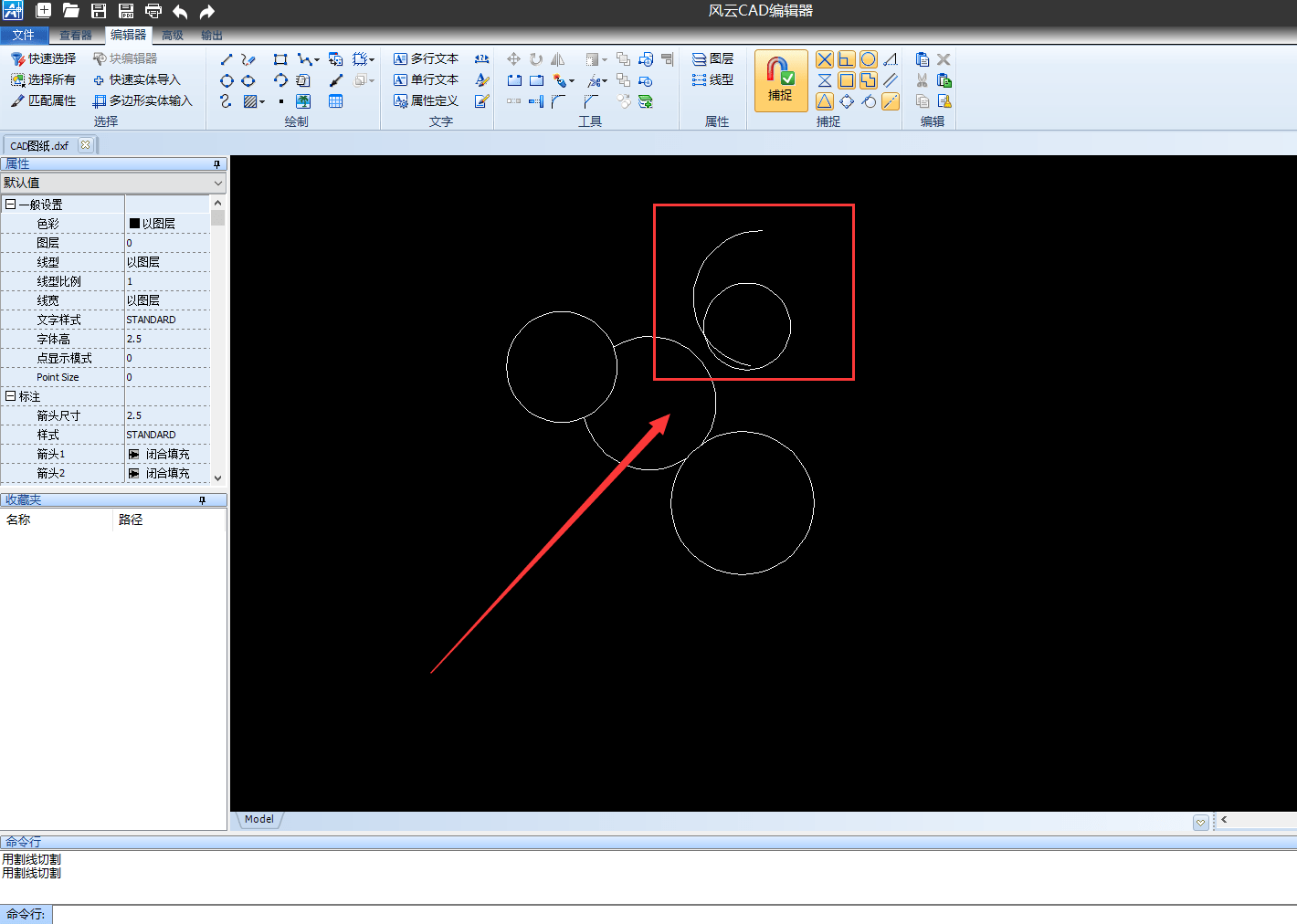
Task: Collapse the 标注 property group
Action: point(11,396)
